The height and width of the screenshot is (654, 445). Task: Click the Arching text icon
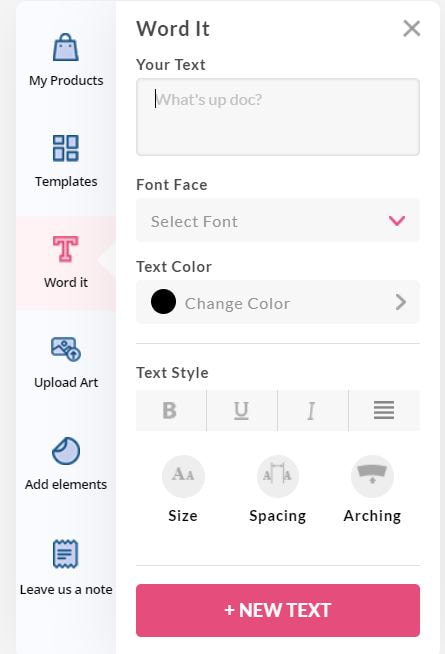[x=372, y=476]
